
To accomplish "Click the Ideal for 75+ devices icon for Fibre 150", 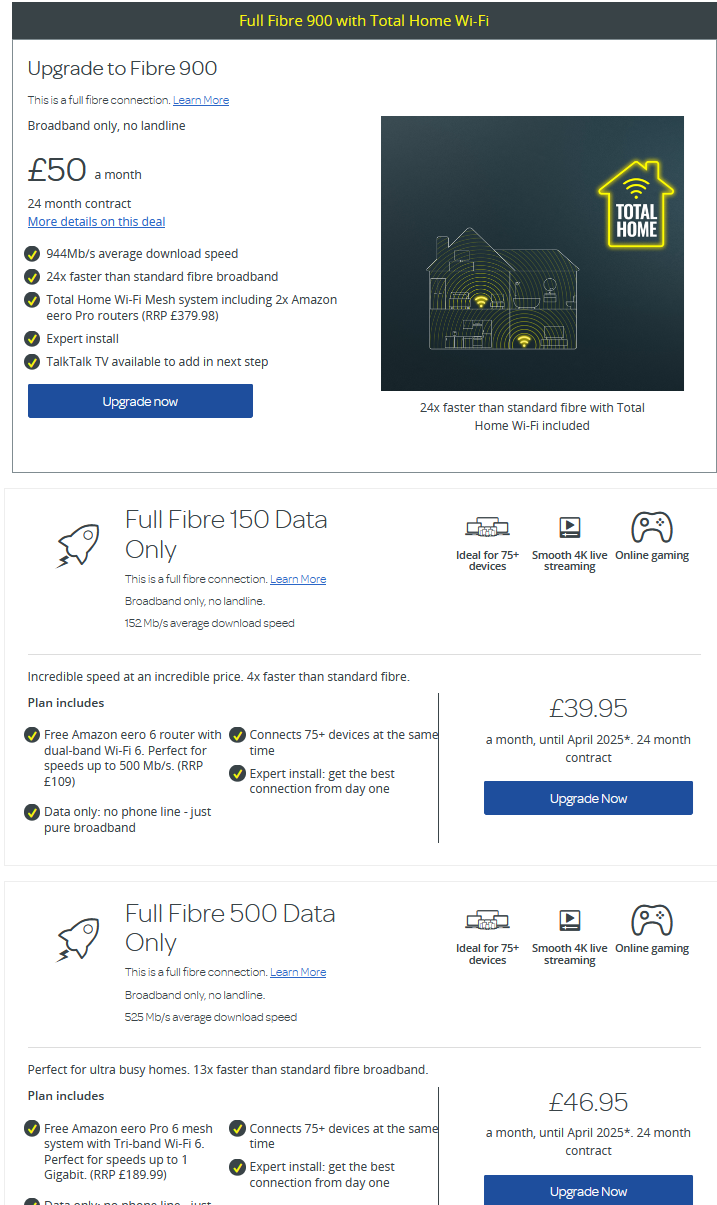I will [x=487, y=525].
